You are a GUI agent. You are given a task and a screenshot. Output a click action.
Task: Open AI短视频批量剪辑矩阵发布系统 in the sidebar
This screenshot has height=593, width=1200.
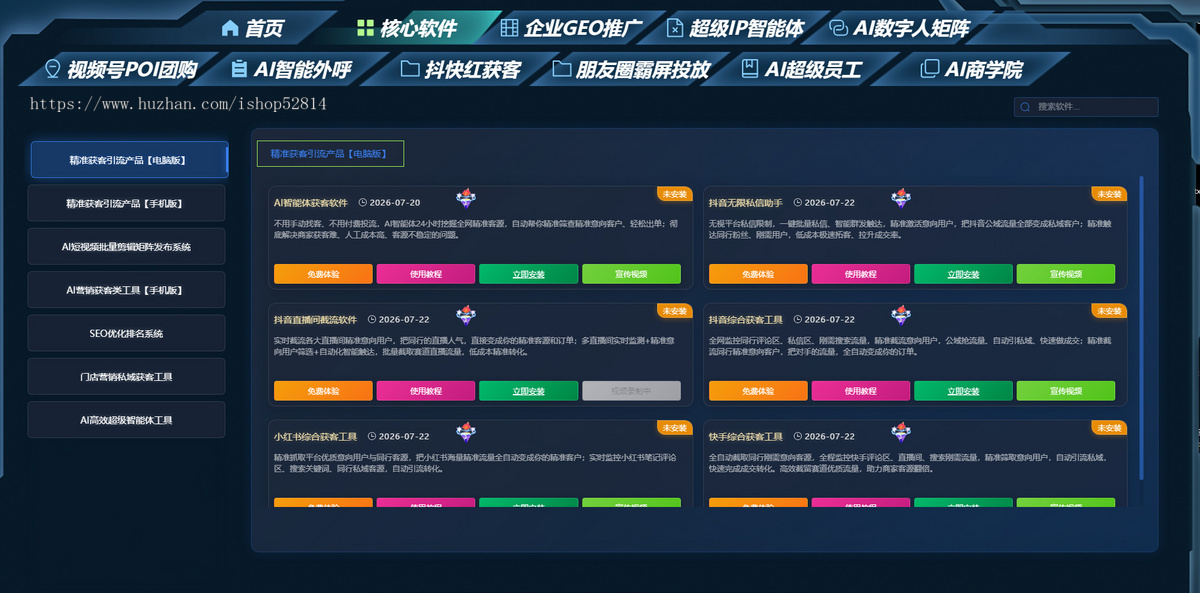coord(126,247)
